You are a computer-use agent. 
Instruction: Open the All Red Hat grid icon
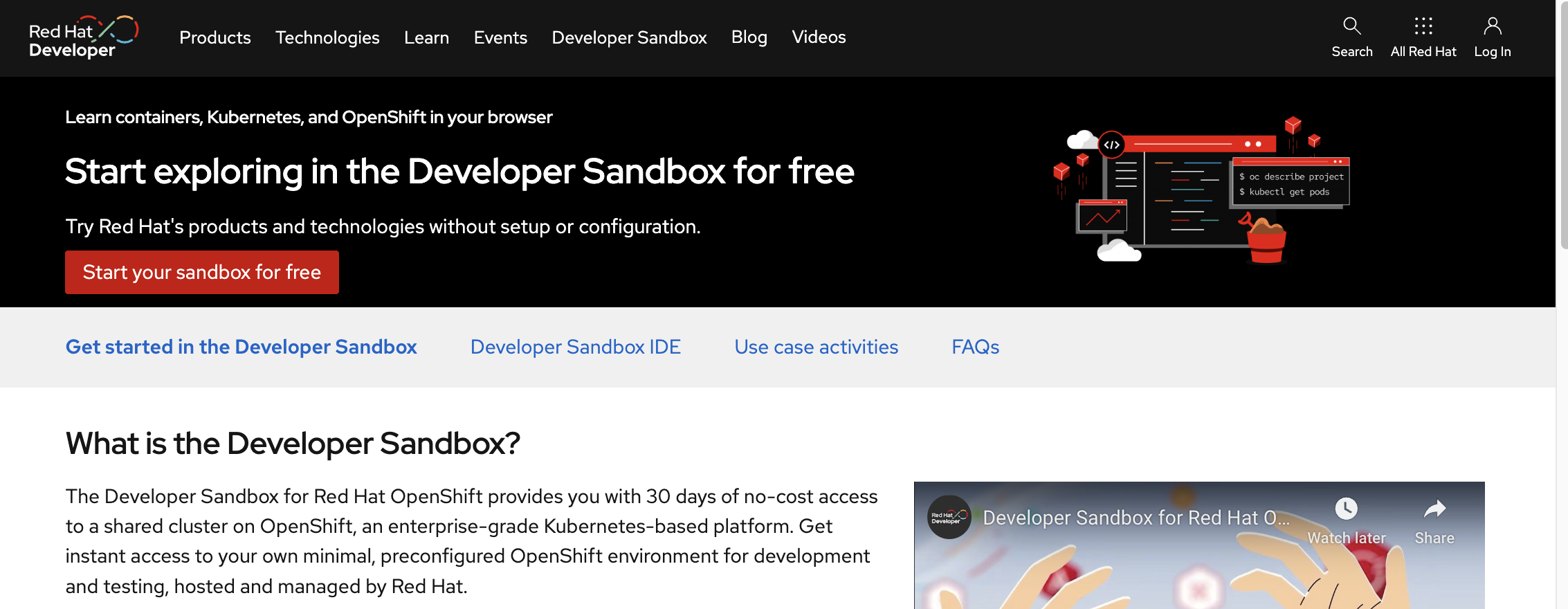click(x=1423, y=26)
